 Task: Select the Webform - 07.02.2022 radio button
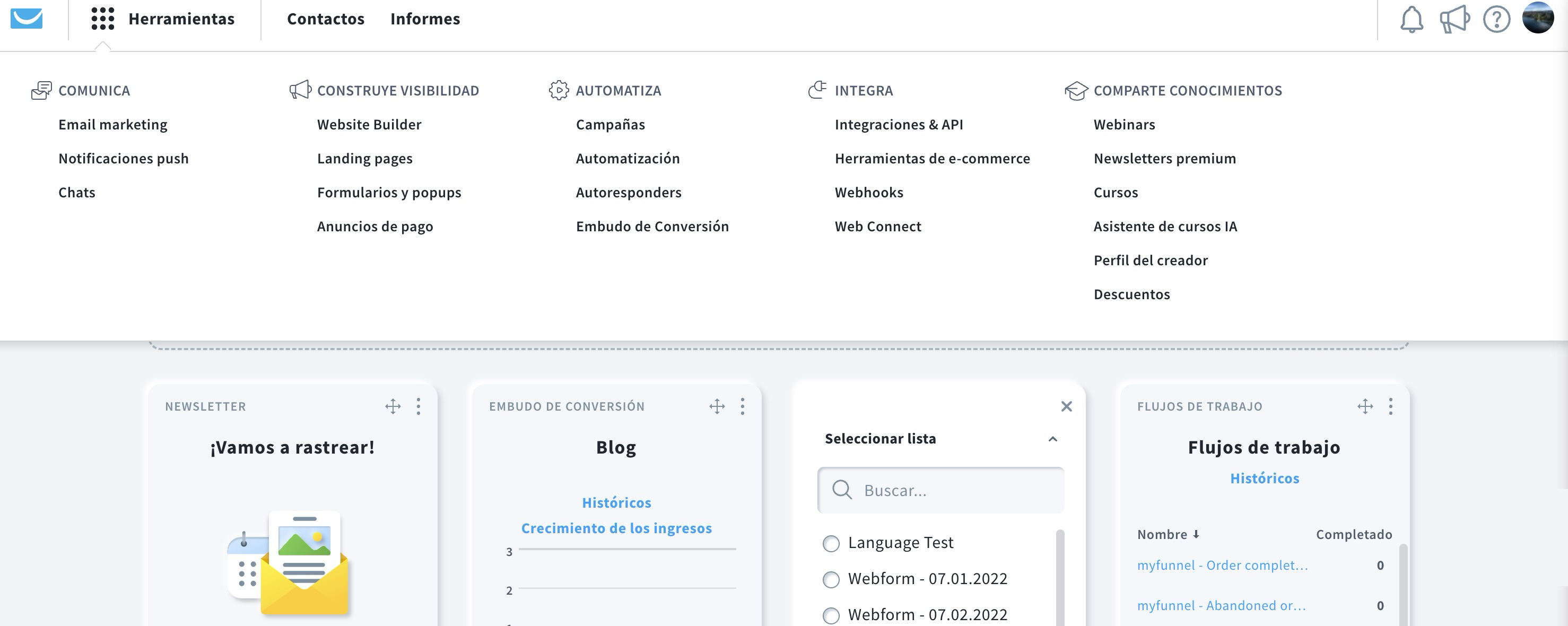click(x=831, y=615)
